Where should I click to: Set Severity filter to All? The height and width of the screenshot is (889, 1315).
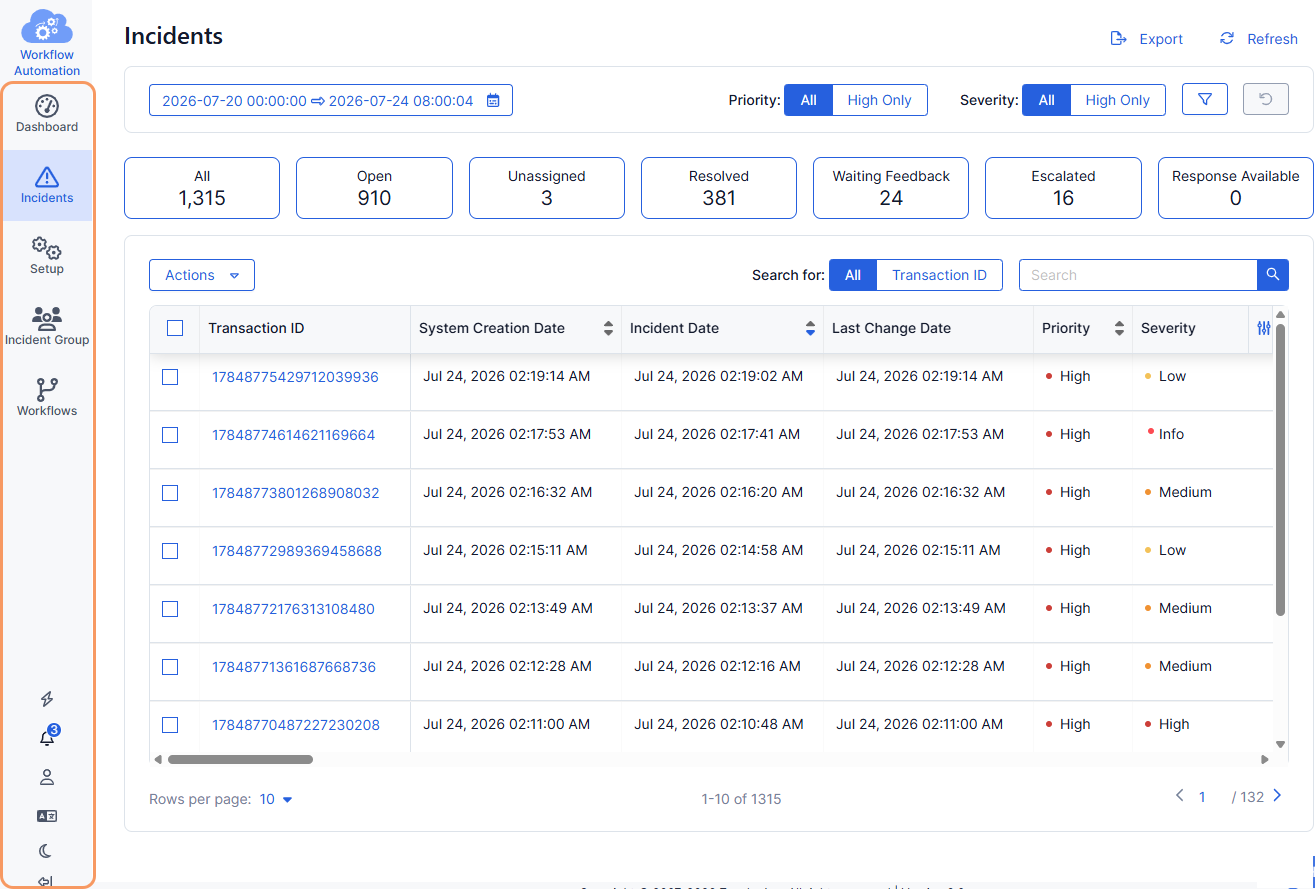(1046, 100)
